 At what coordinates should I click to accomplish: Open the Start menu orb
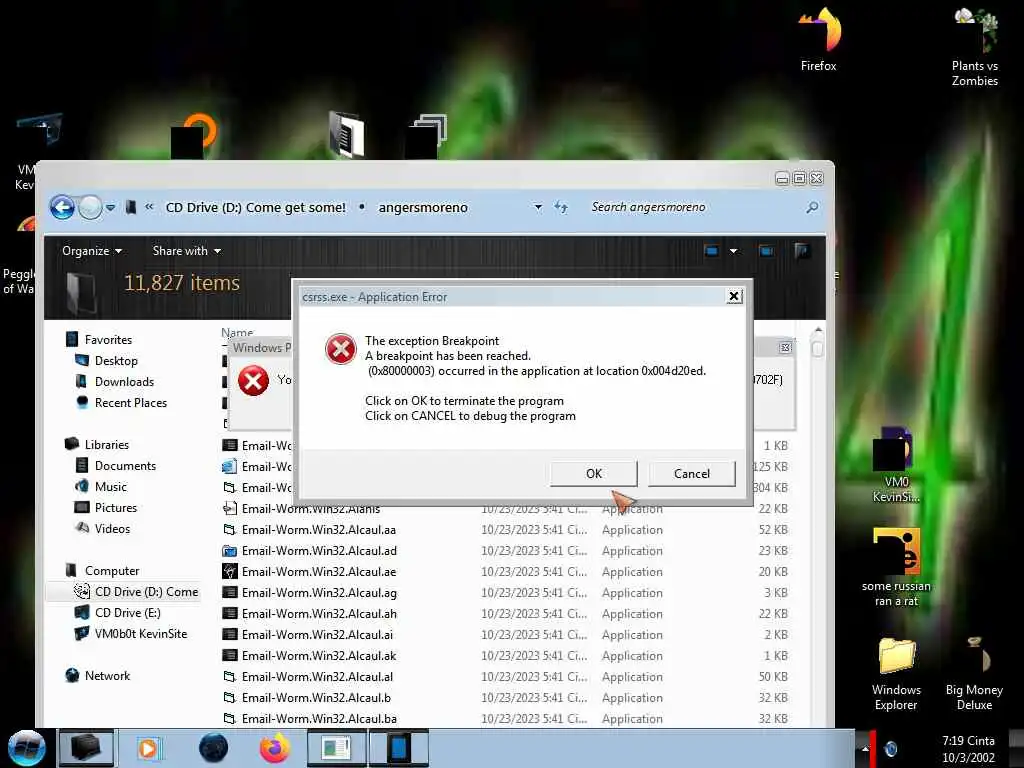26,748
